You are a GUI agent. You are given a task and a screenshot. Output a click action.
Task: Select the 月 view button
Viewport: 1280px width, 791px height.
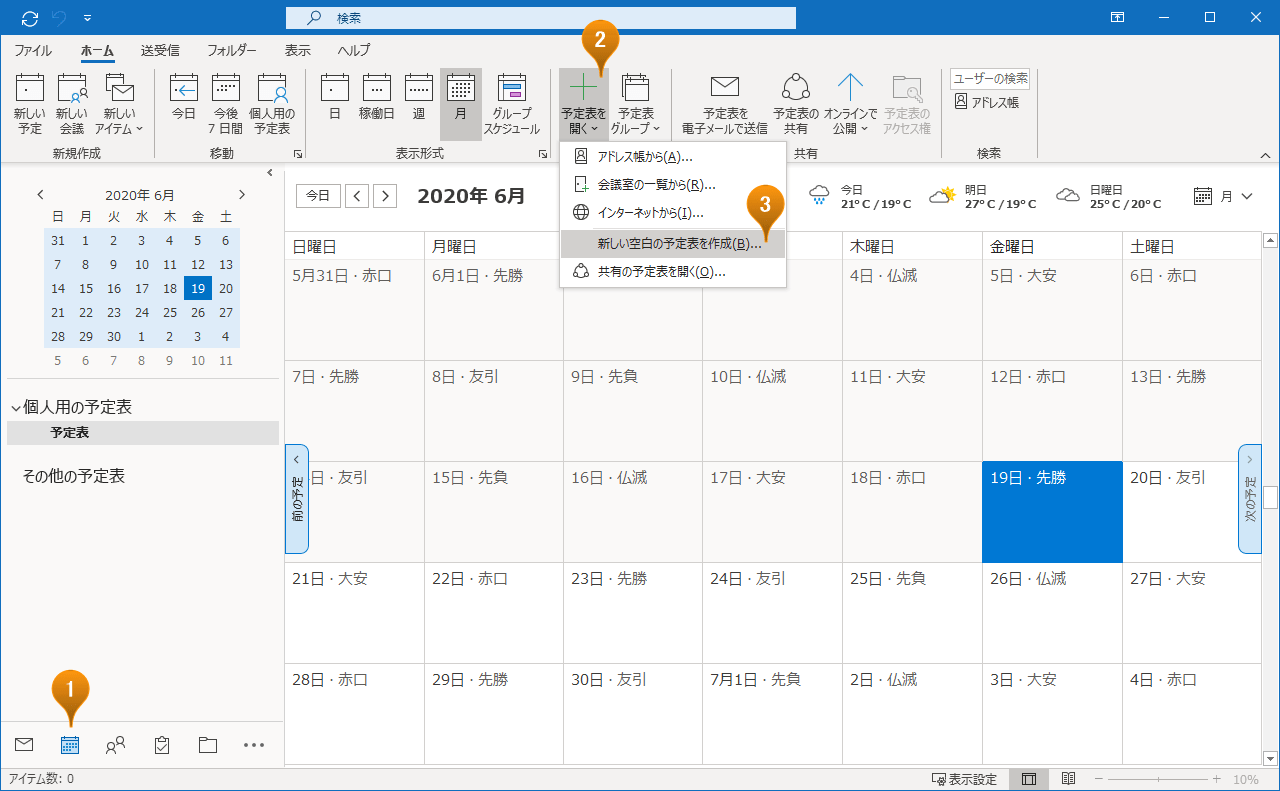[x=461, y=104]
